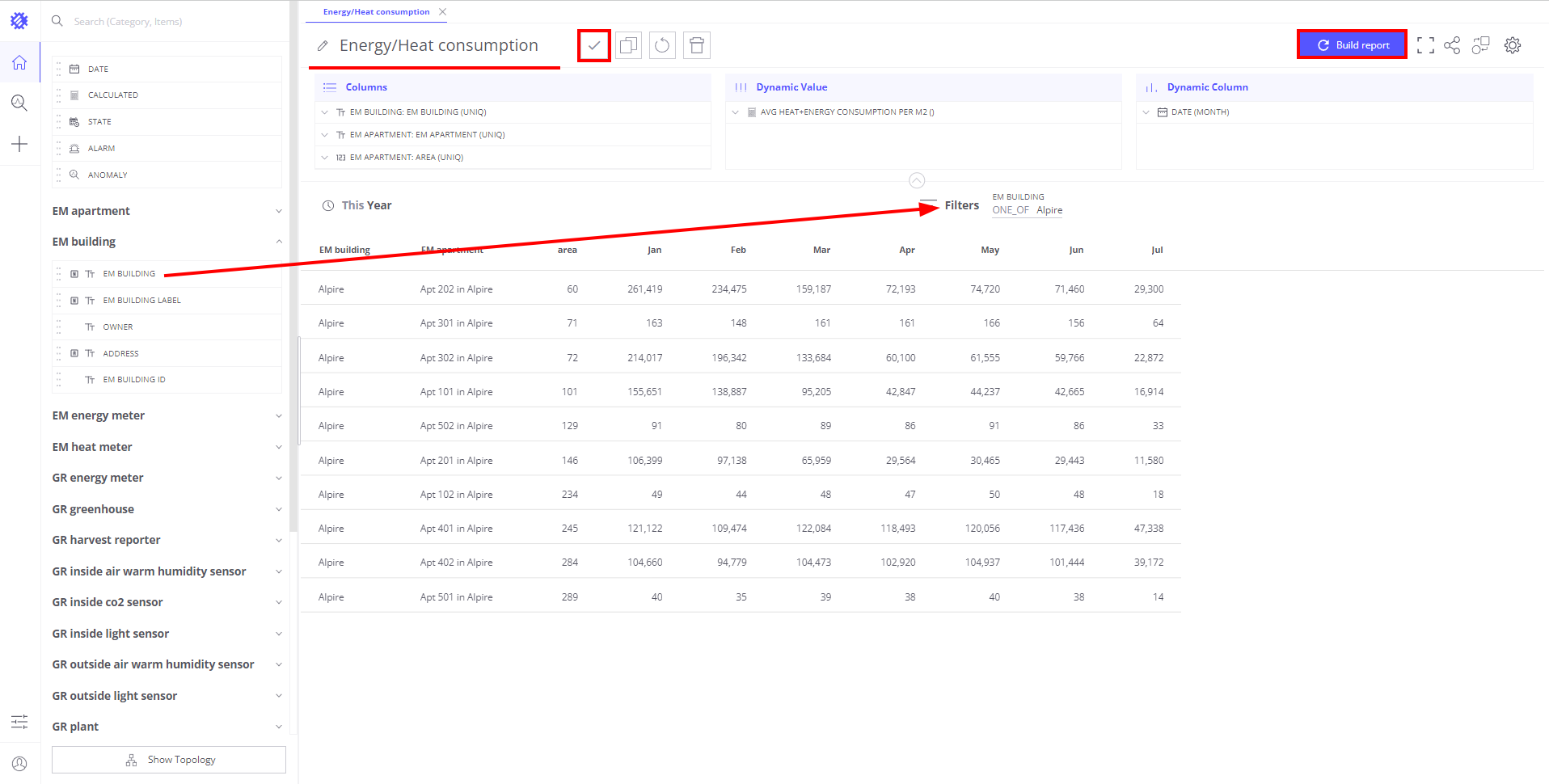Click the checkmark save report icon
This screenshot has height=784, width=1549.
click(x=594, y=45)
